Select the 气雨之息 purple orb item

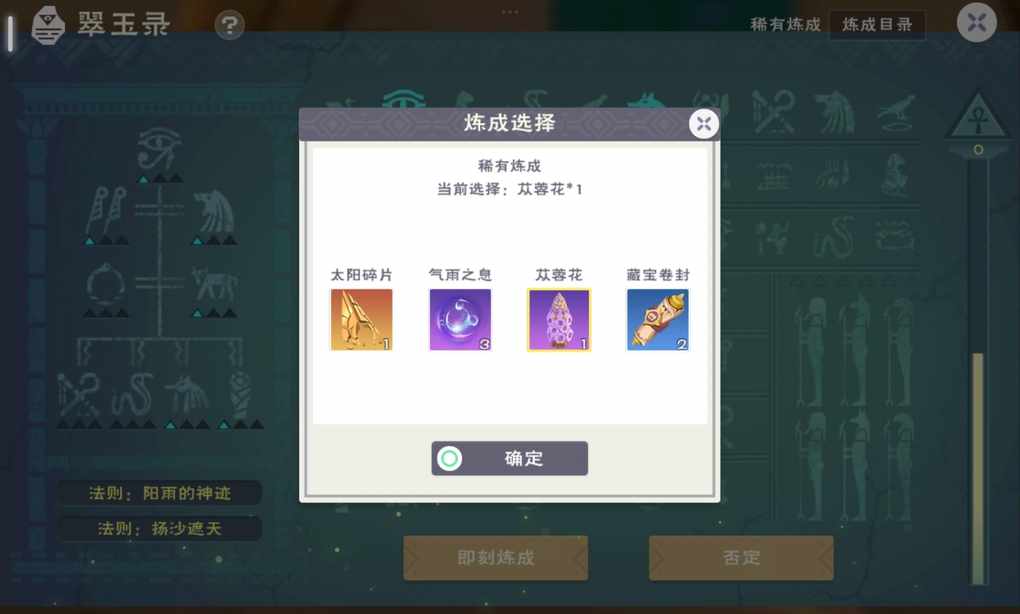pyautogui.click(x=460, y=319)
